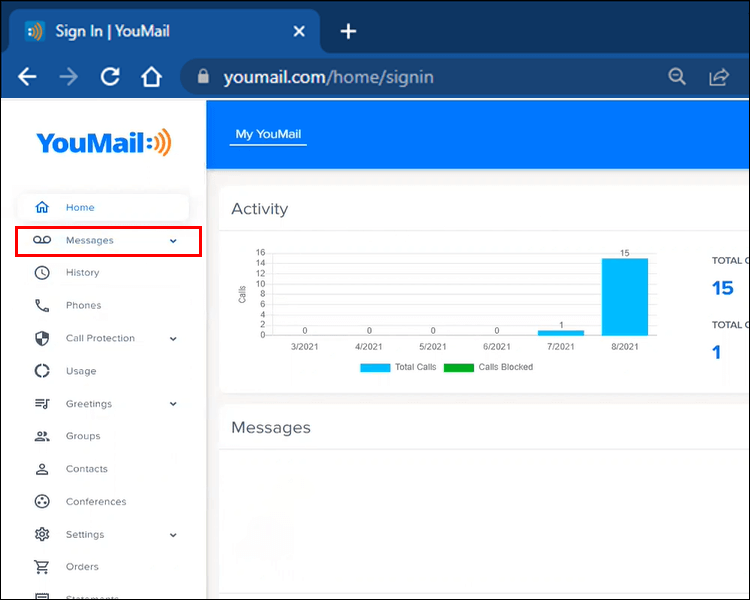Click the Greetings playlist icon
The height and width of the screenshot is (600, 750).
coord(42,404)
